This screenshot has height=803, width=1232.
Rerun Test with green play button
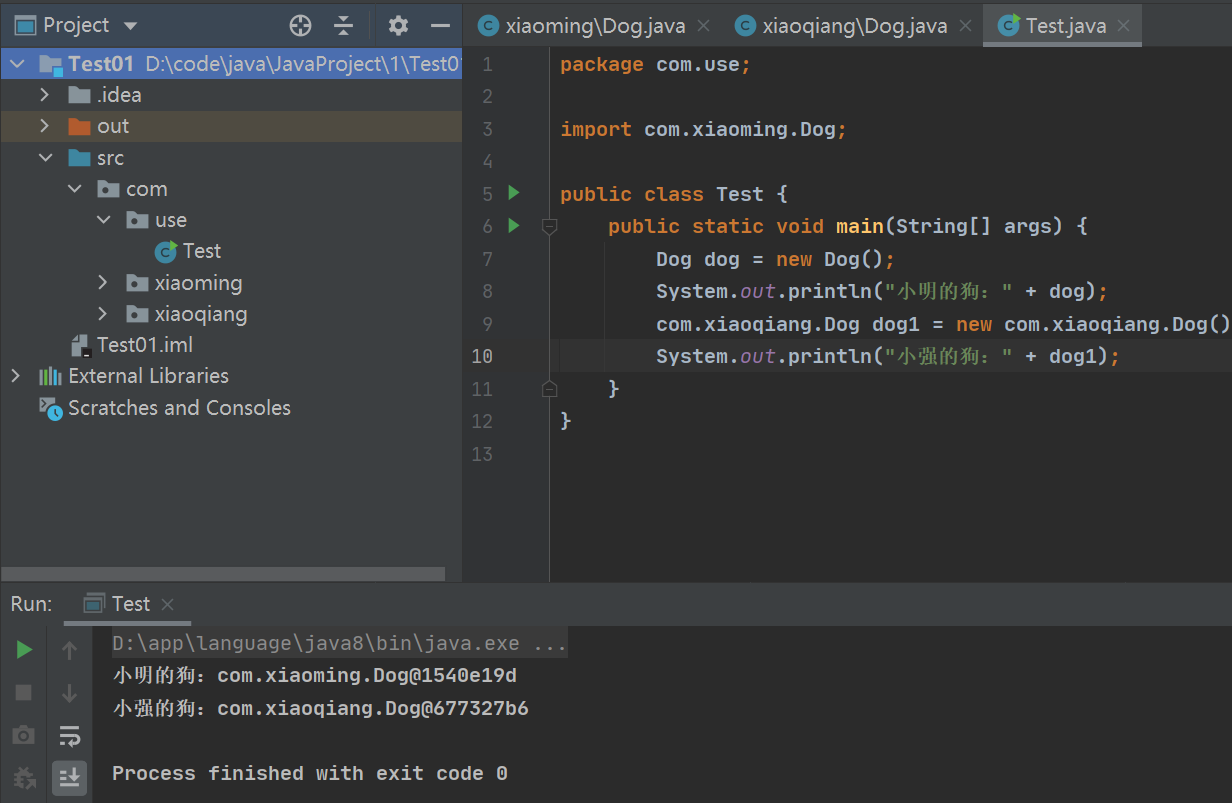(24, 650)
